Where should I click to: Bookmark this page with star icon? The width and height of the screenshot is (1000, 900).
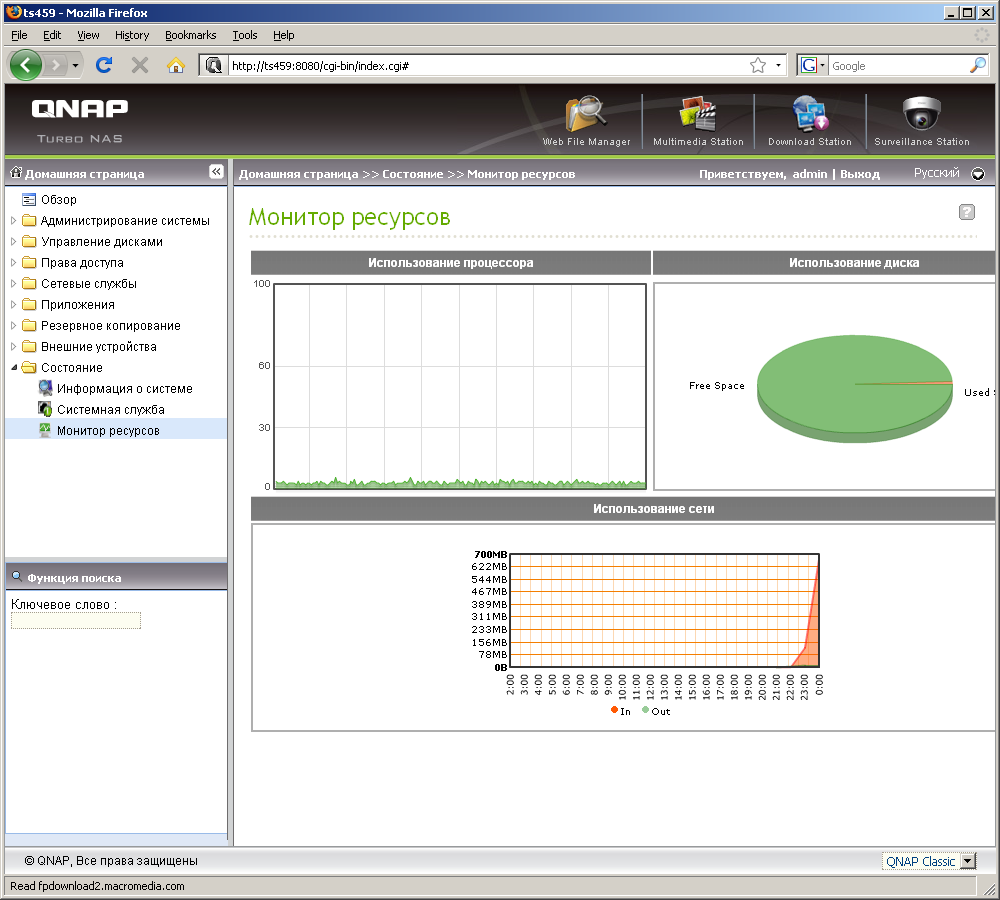[x=758, y=65]
